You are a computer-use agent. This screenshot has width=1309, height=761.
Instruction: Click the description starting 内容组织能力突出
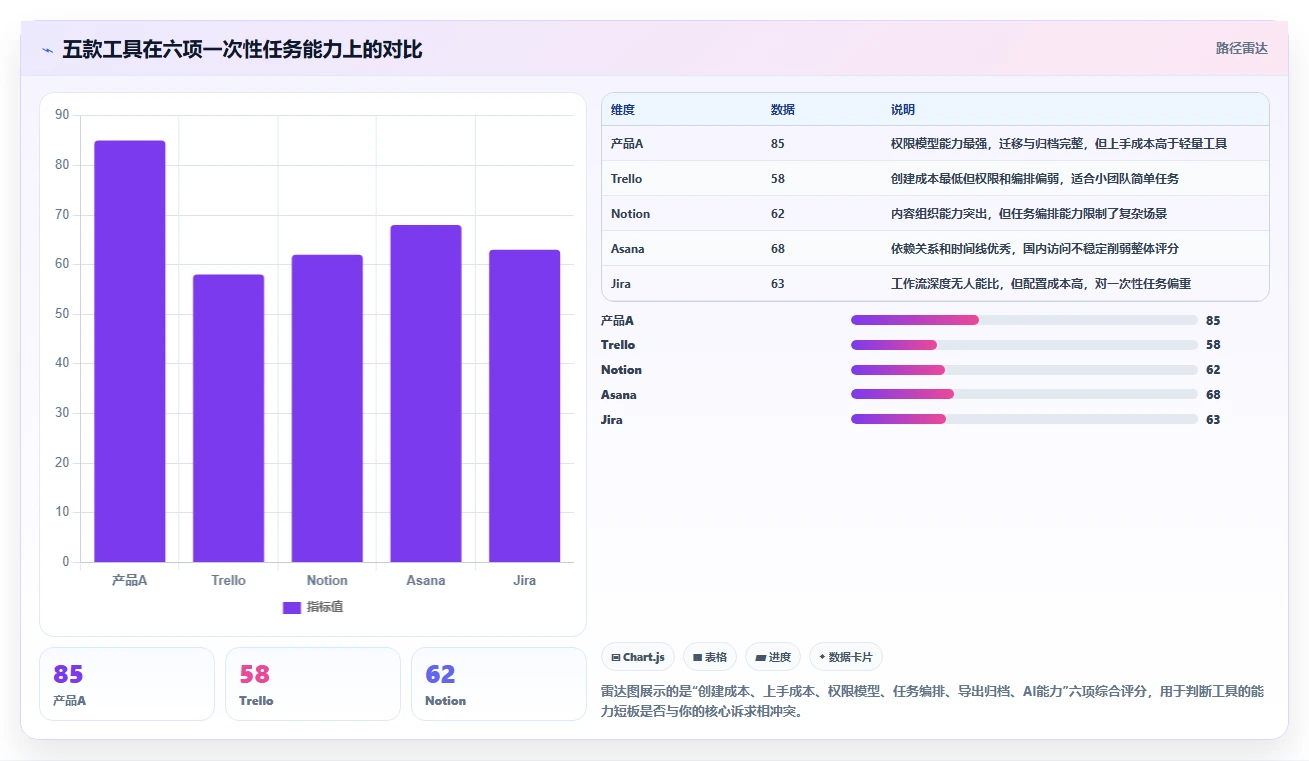1029,214
